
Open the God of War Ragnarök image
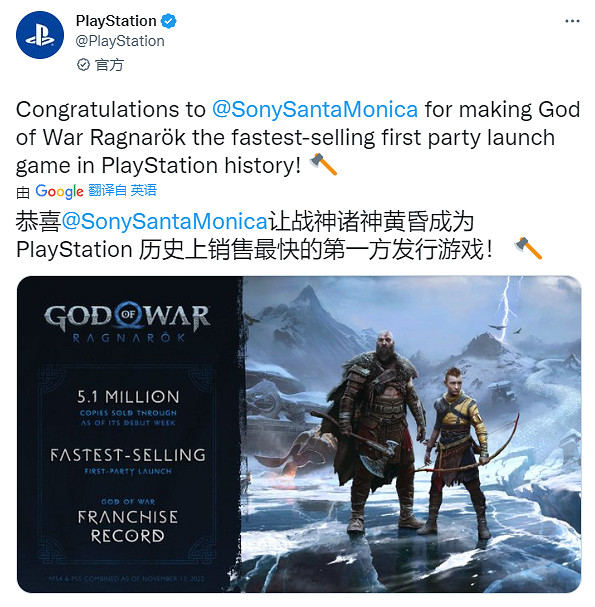point(299,434)
